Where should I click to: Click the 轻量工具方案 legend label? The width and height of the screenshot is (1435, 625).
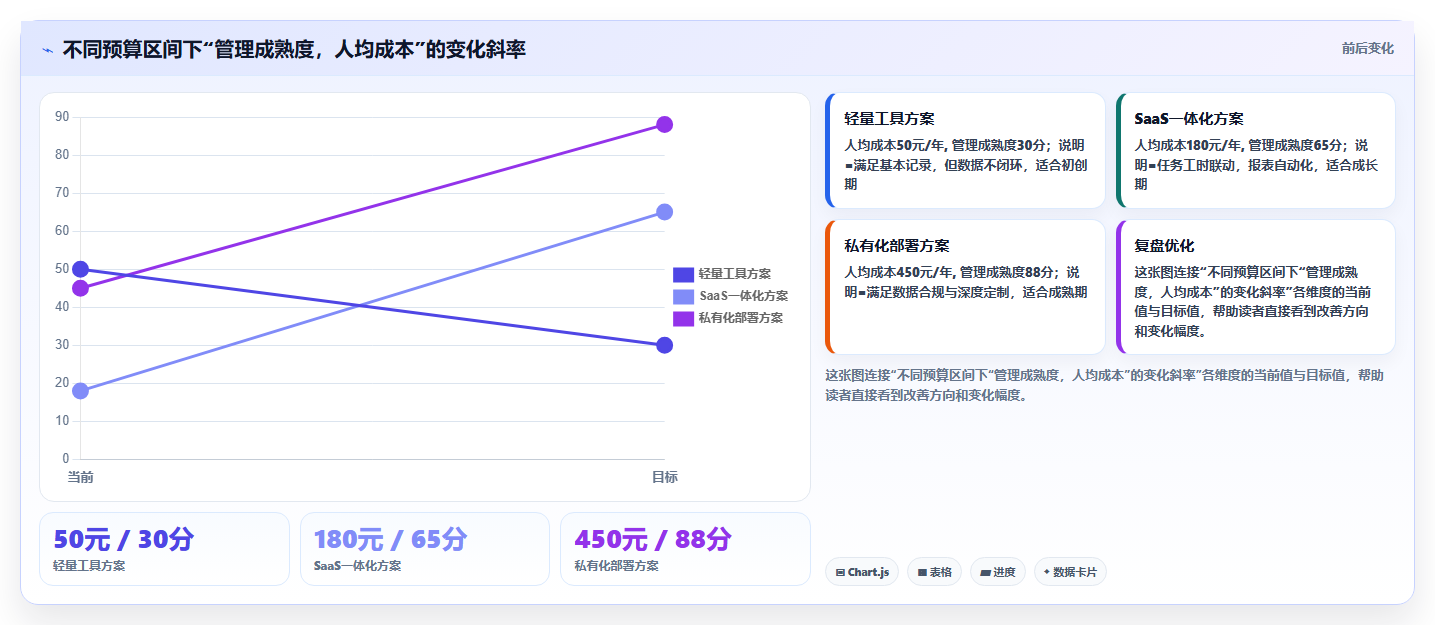(734, 274)
